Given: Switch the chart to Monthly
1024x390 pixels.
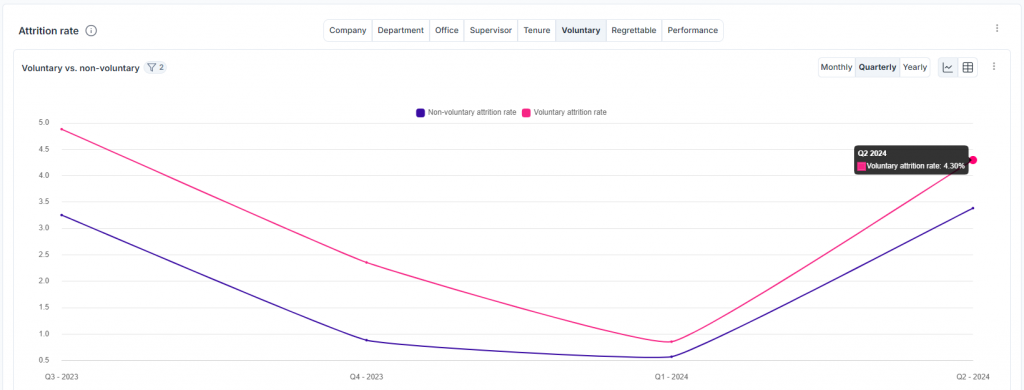Looking at the screenshot, I should coord(837,67).
